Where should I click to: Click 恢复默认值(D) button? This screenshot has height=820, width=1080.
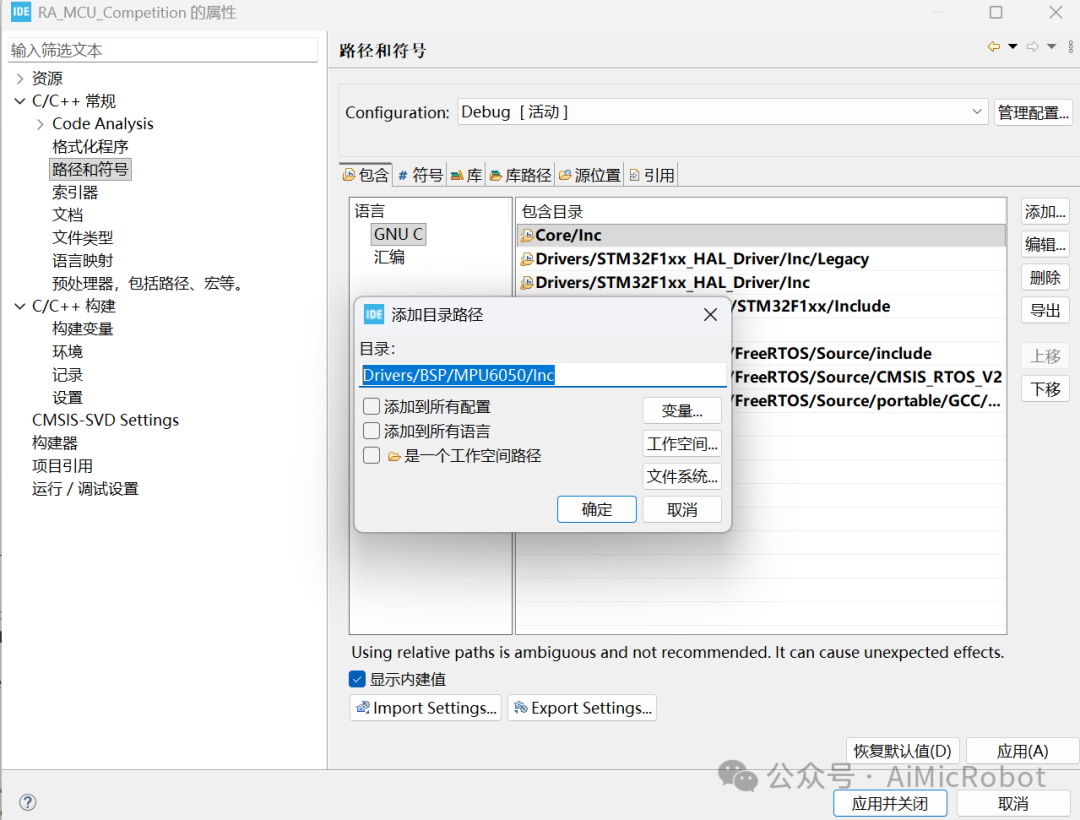click(x=902, y=750)
